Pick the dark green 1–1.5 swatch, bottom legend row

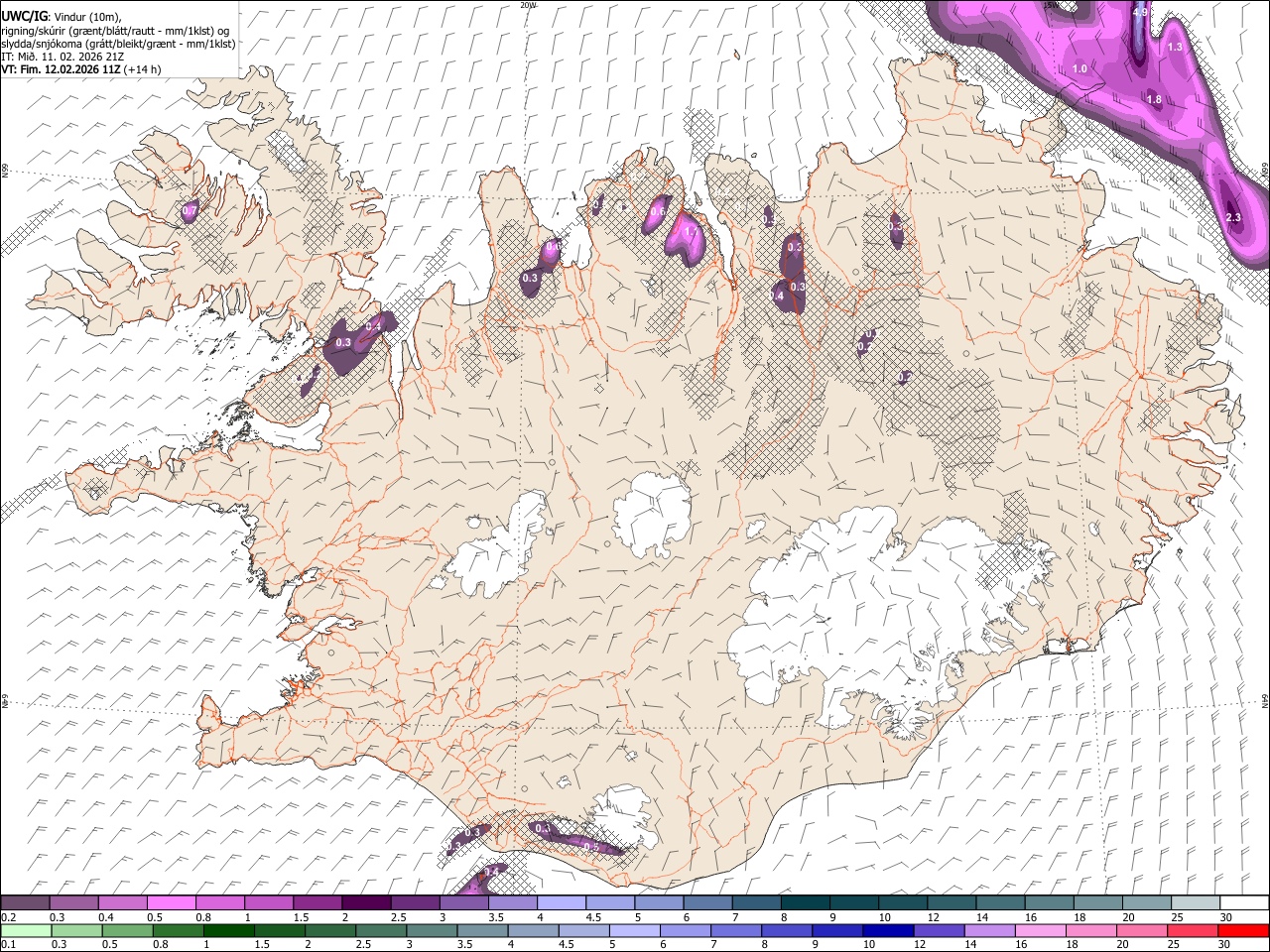(229, 930)
